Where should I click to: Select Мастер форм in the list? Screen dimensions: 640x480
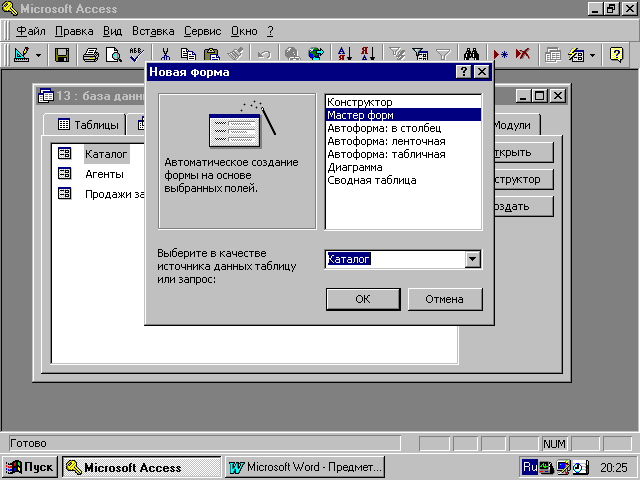404,115
